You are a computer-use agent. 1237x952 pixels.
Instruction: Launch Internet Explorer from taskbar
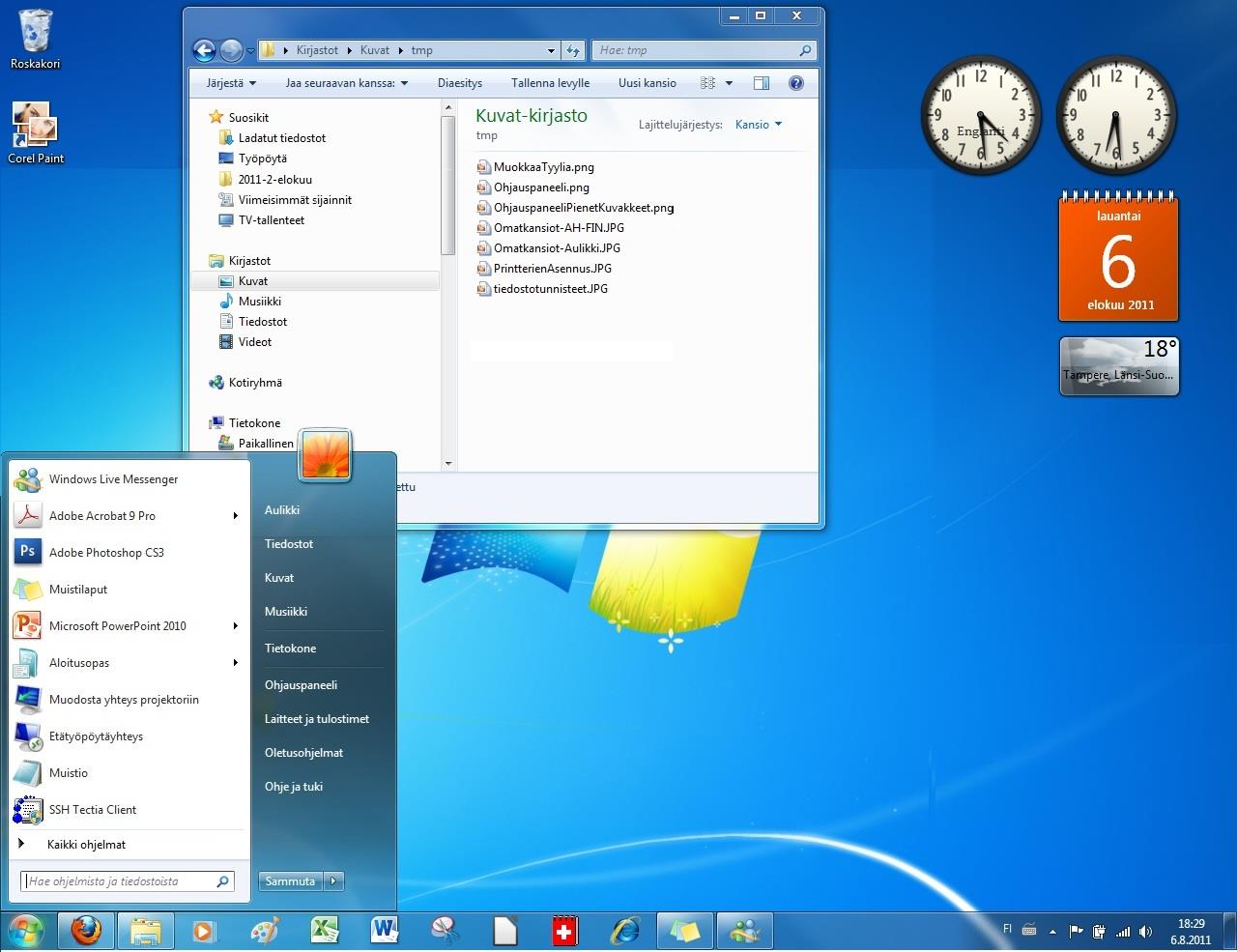pyautogui.click(x=625, y=931)
